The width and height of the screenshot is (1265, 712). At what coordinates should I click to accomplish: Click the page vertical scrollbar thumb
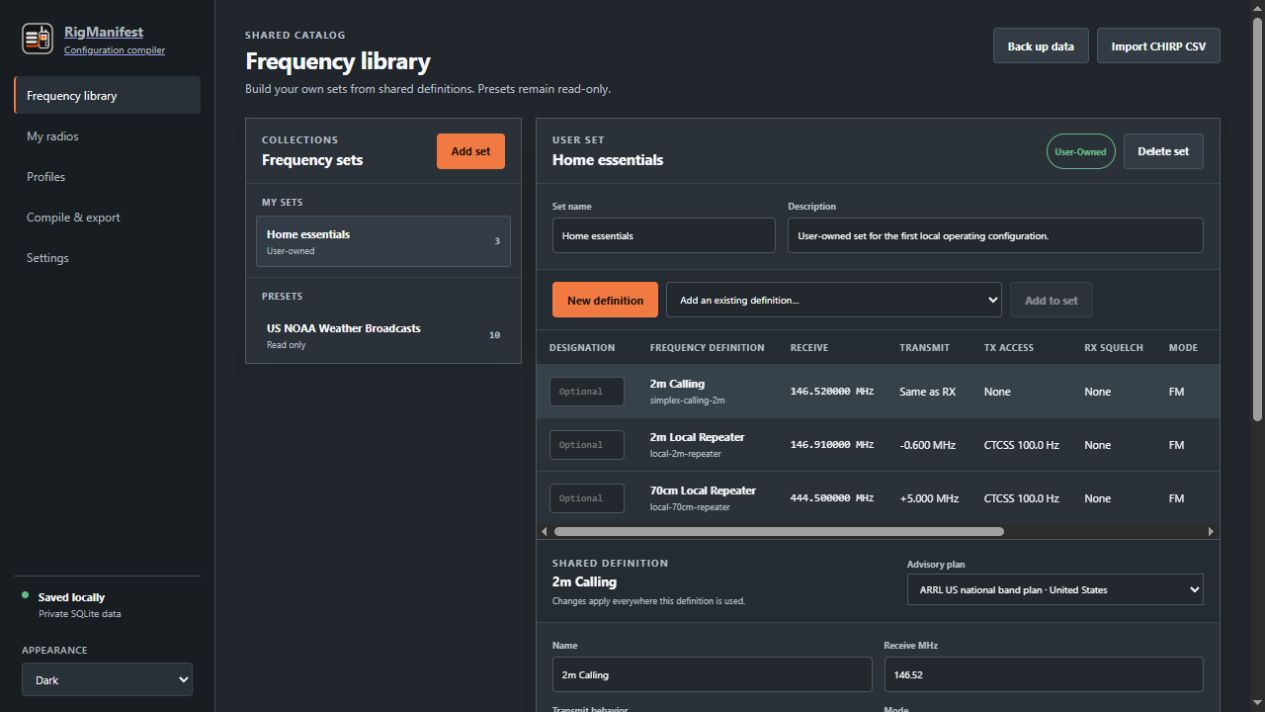click(x=1257, y=220)
